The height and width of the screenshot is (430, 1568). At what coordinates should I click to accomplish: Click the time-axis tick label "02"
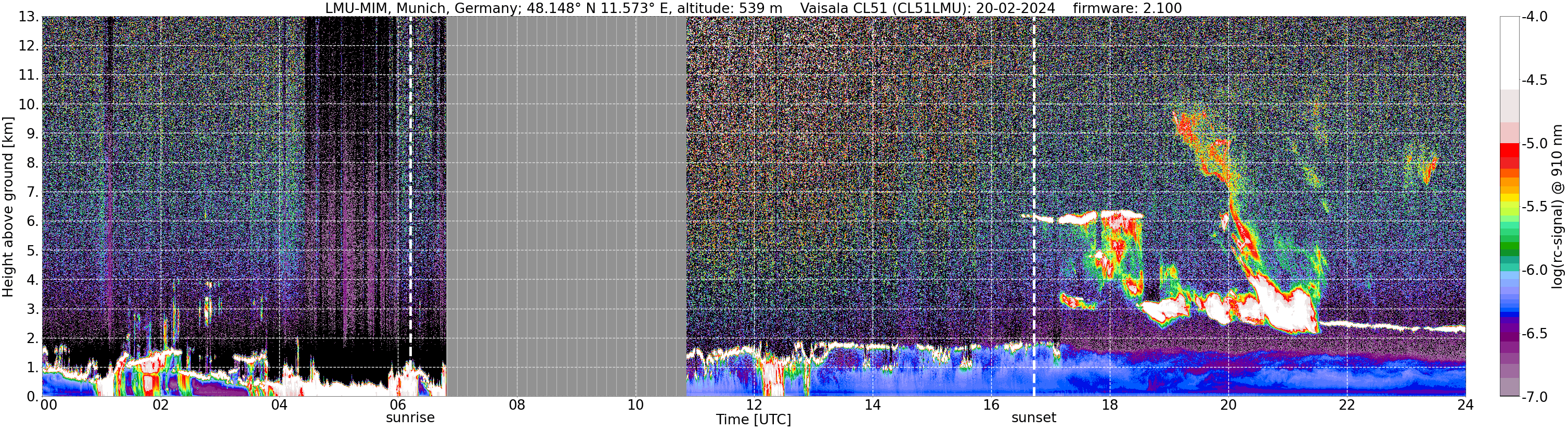pyautogui.click(x=161, y=405)
